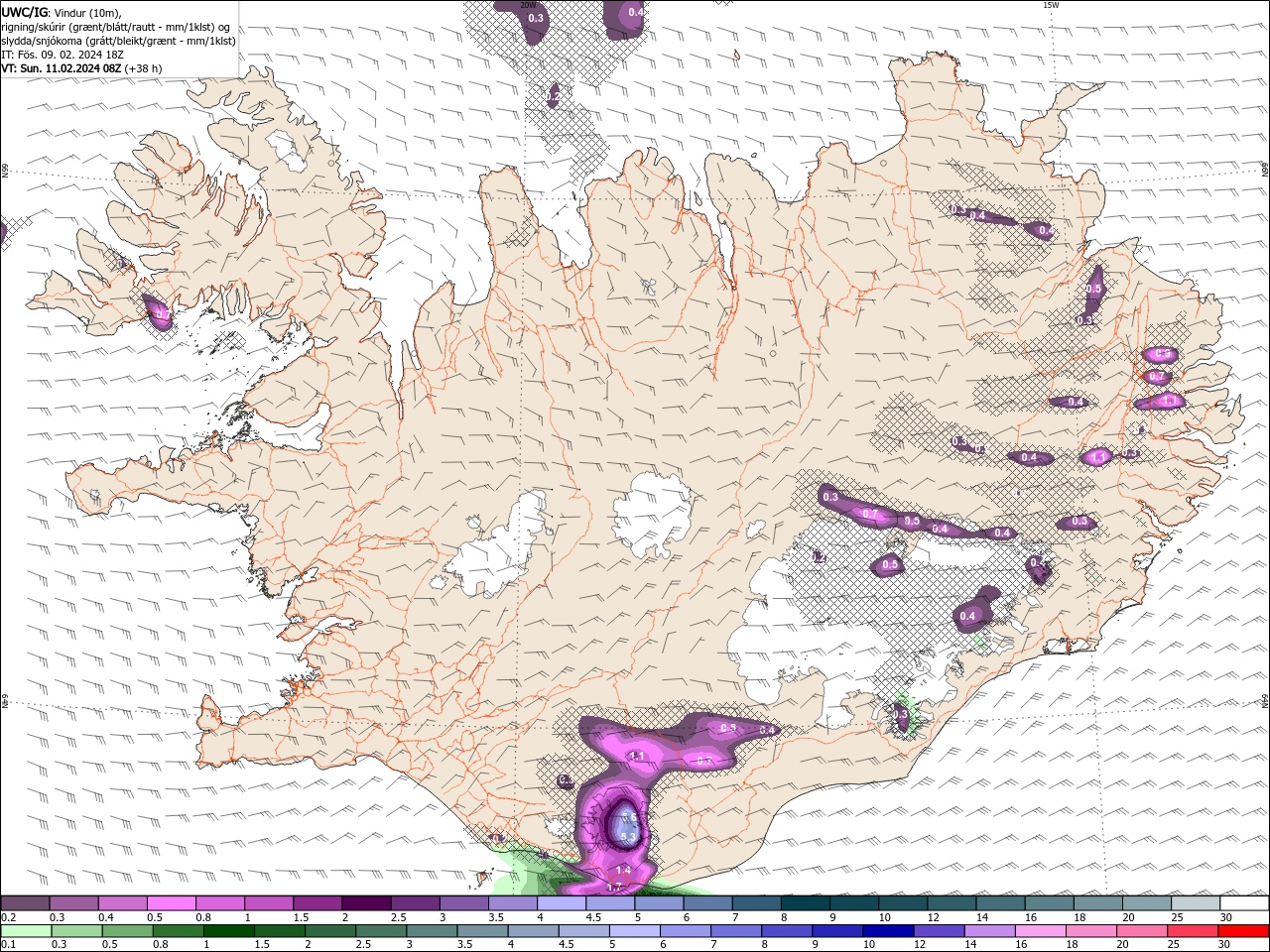Click the deep navy 10 swatch in bottom scale

coord(888,931)
